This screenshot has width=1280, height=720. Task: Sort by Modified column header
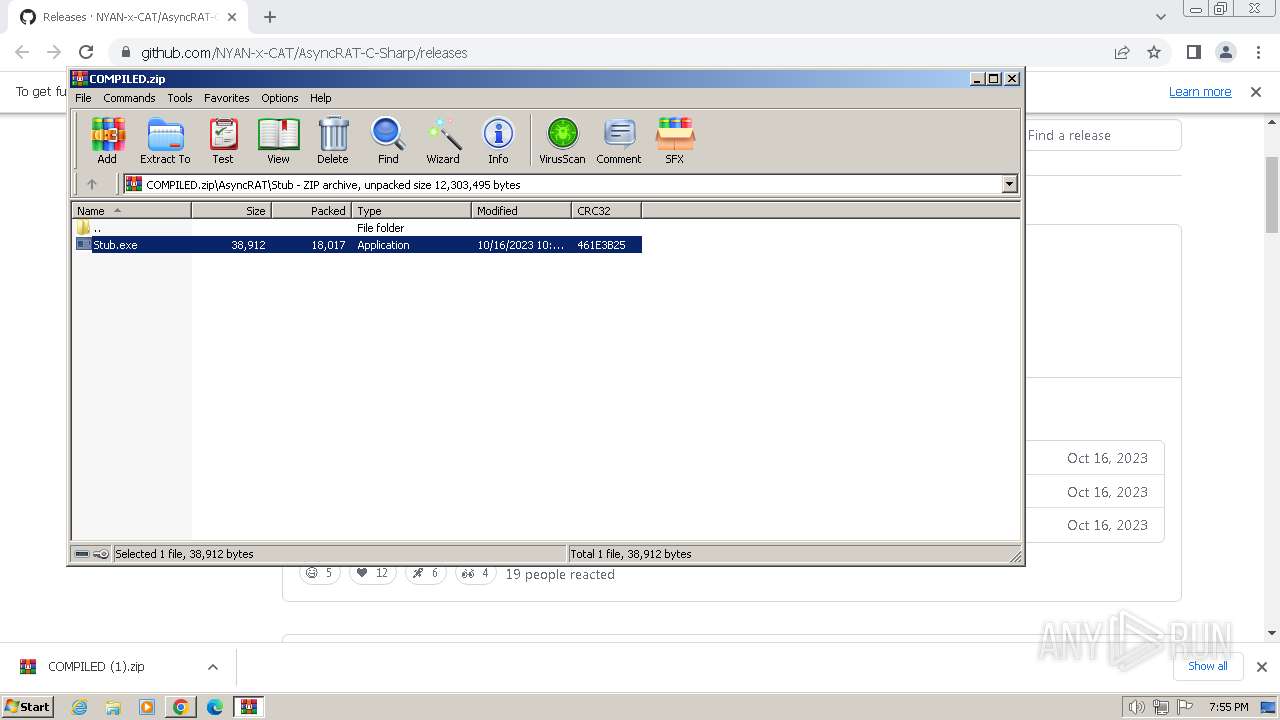521,210
